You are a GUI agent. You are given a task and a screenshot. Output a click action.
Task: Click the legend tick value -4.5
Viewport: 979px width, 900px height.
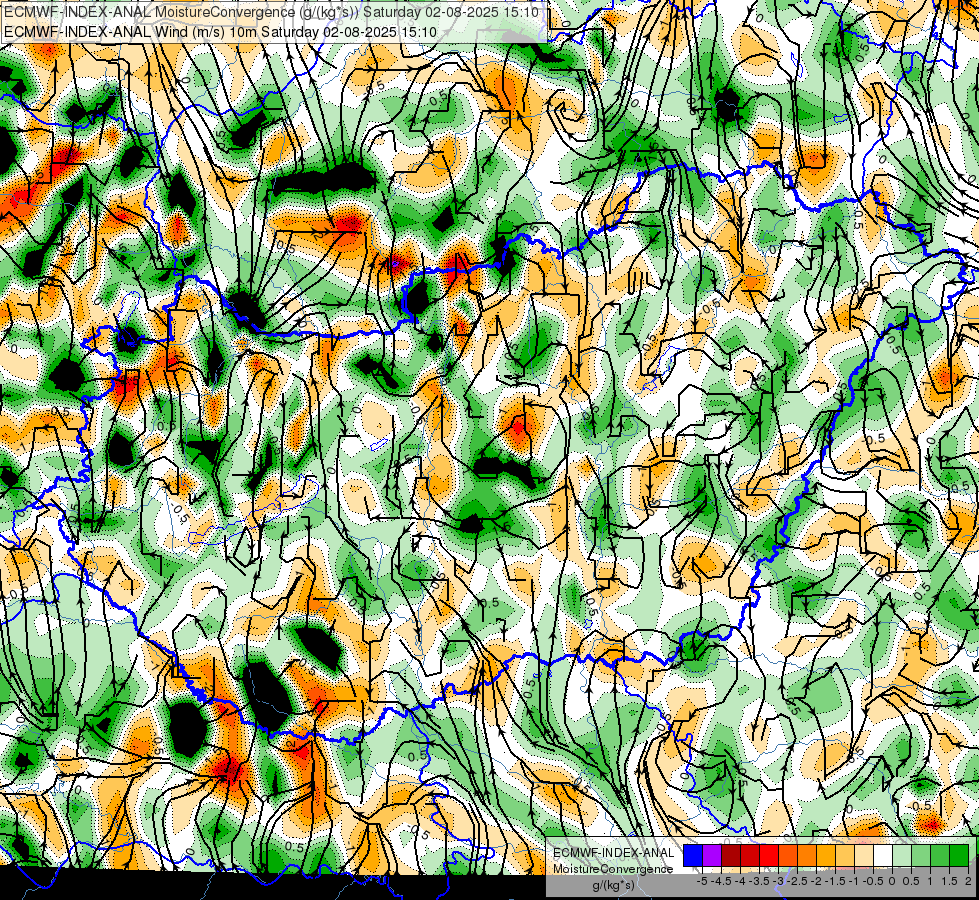[x=722, y=881]
